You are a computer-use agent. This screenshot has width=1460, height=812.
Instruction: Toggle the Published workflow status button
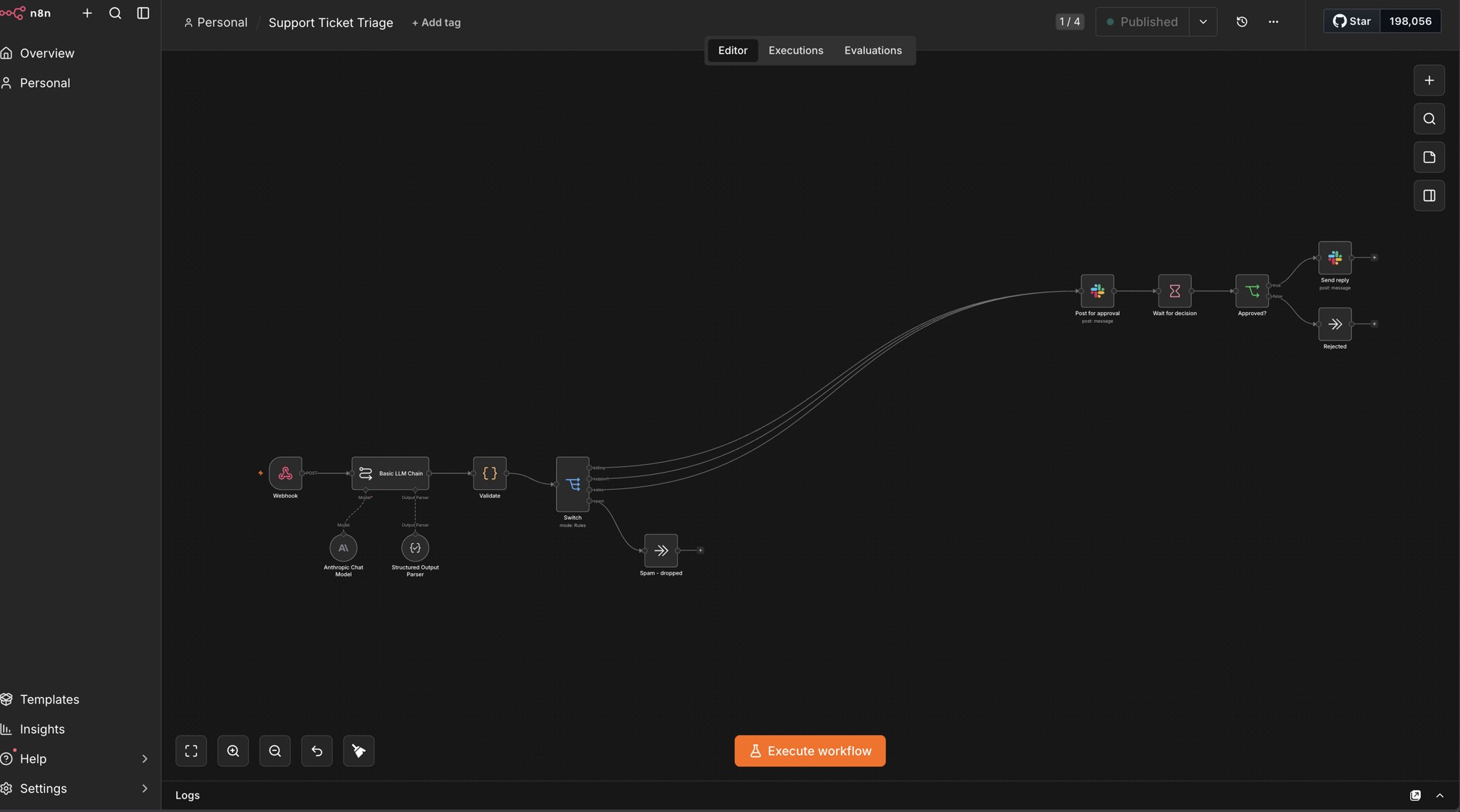(x=1142, y=22)
